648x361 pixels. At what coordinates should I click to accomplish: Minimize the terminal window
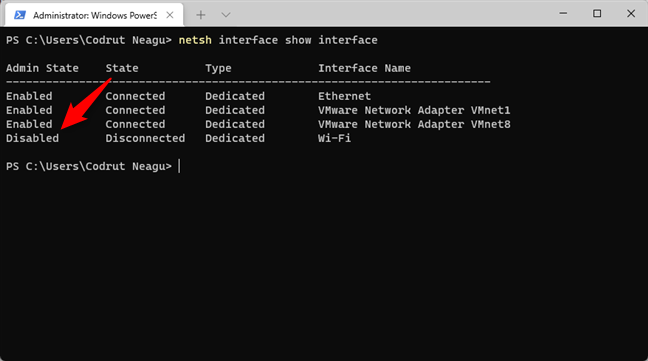(x=563, y=14)
